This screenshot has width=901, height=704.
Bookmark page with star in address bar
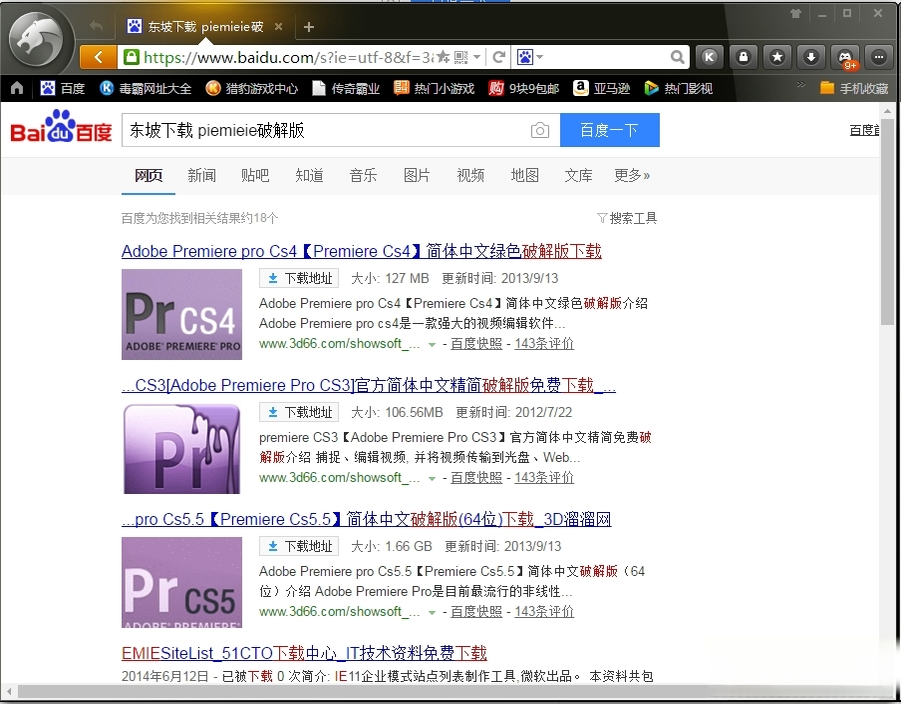(x=443, y=56)
